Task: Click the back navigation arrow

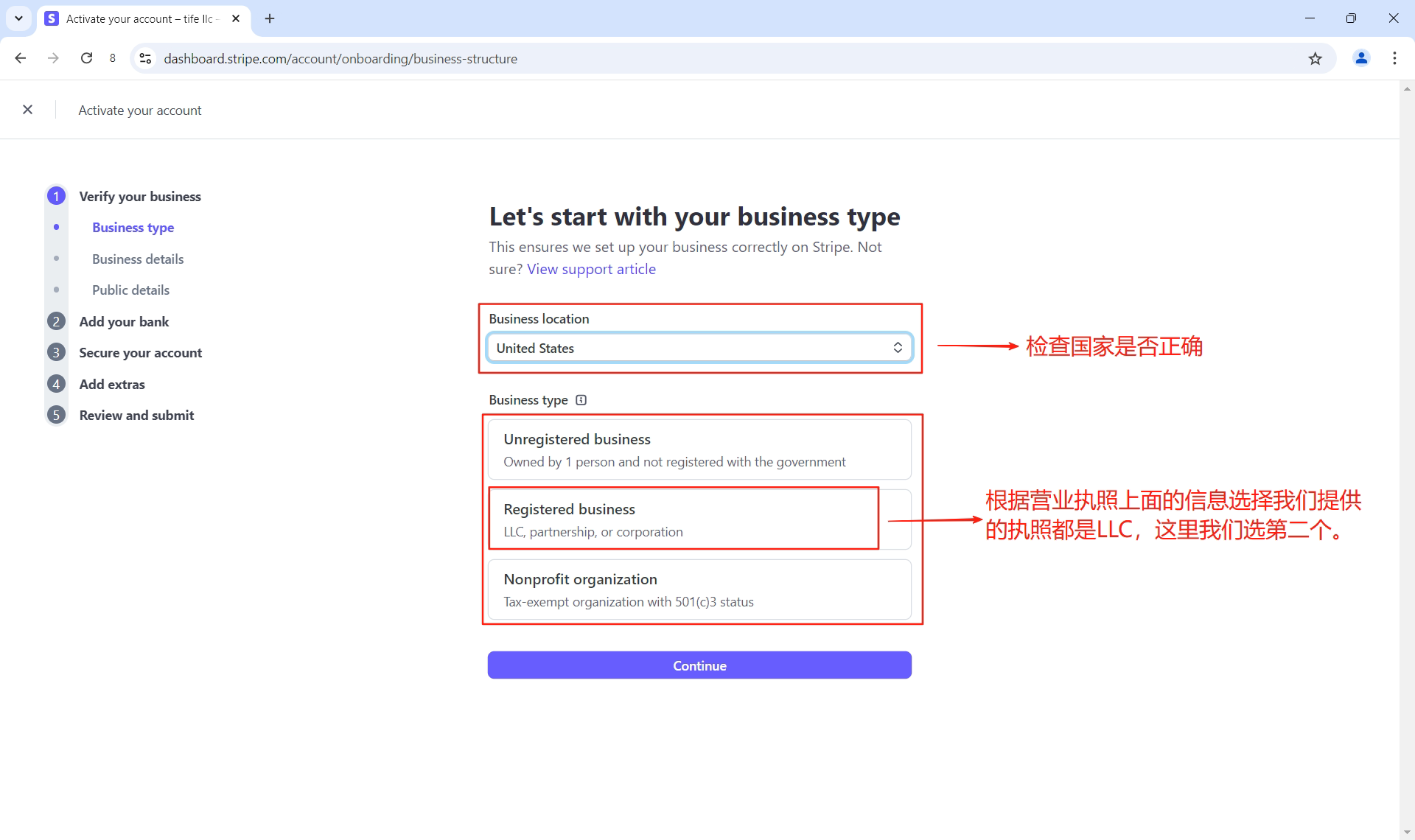Action: [20, 58]
